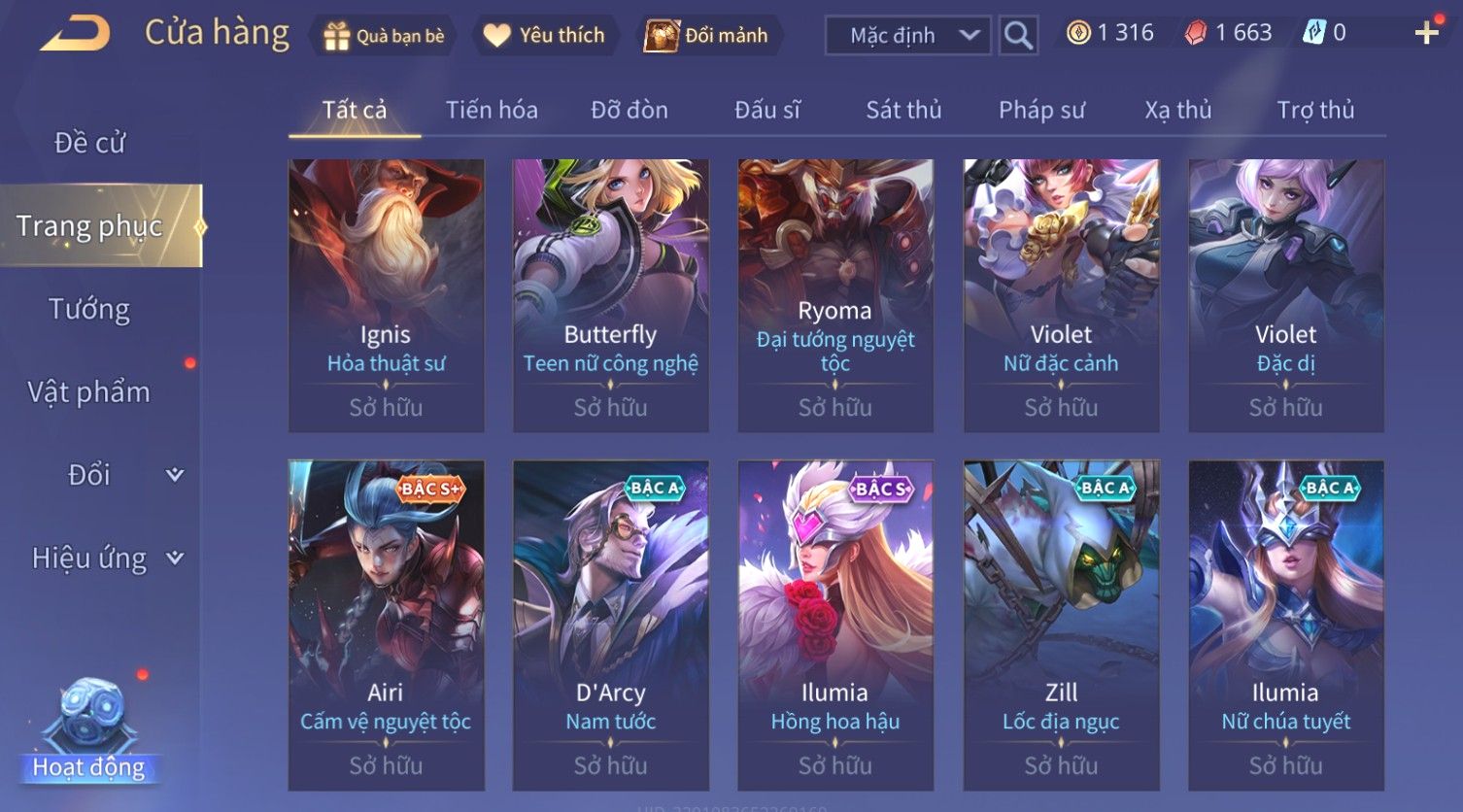This screenshot has height=812, width=1463.
Task: Open Vật phẩm in the sidebar
Action: 88,392
